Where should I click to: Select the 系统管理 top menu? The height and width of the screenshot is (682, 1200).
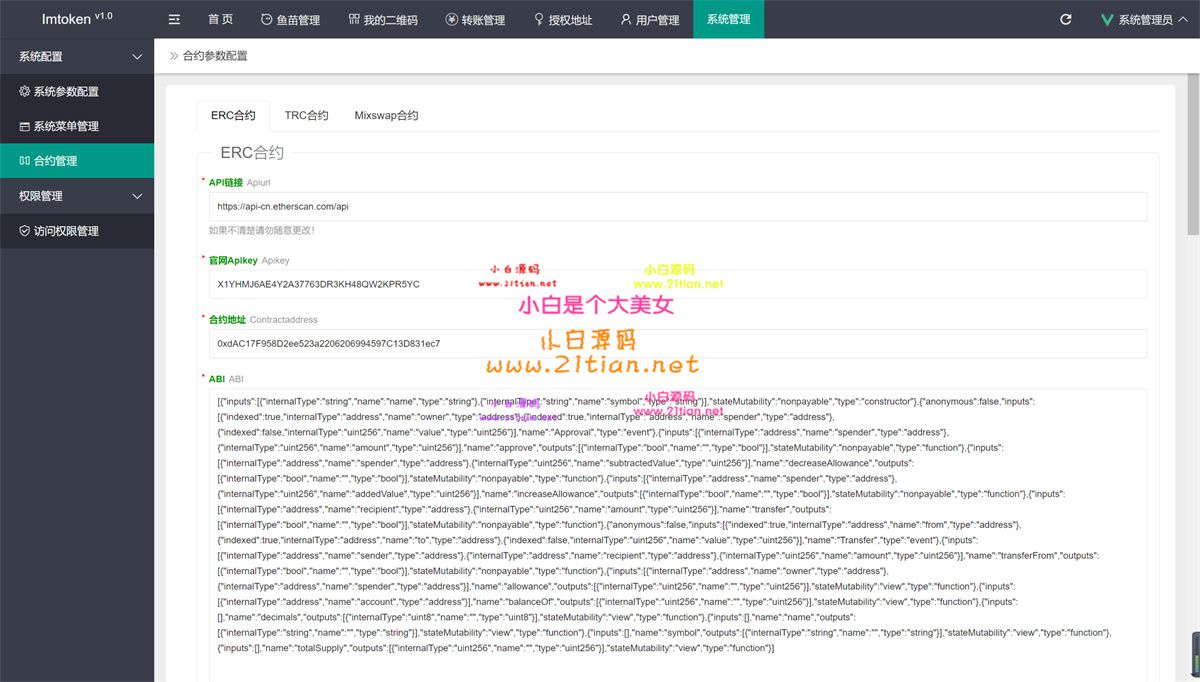(728, 19)
